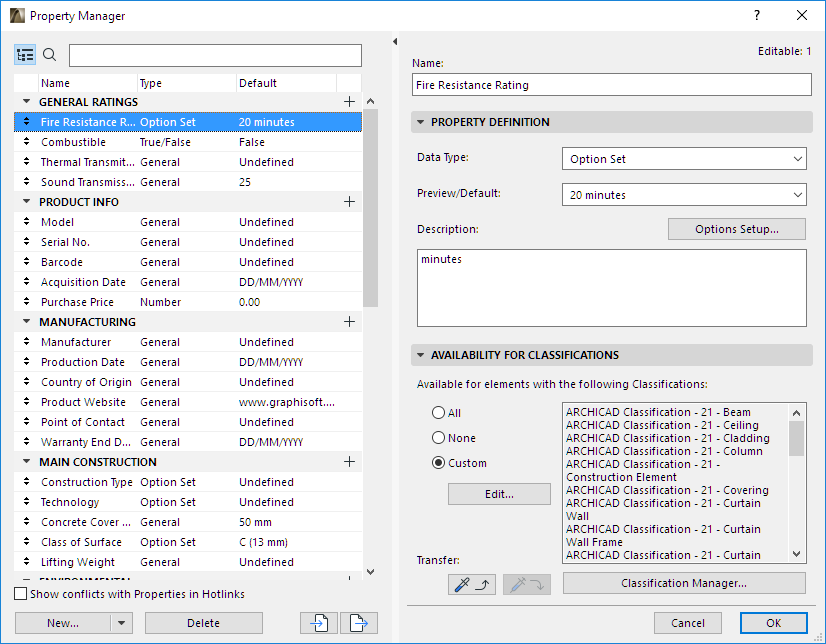Open the New button dropdown arrow

pyautogui.click(x=122, y=623)
